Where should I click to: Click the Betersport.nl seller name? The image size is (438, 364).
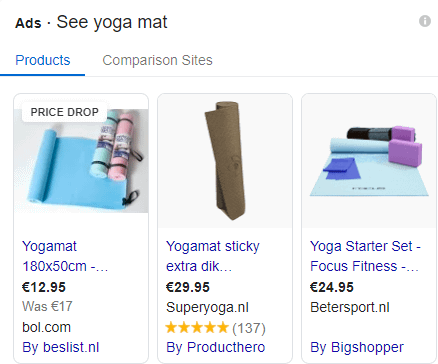[350, 307]
